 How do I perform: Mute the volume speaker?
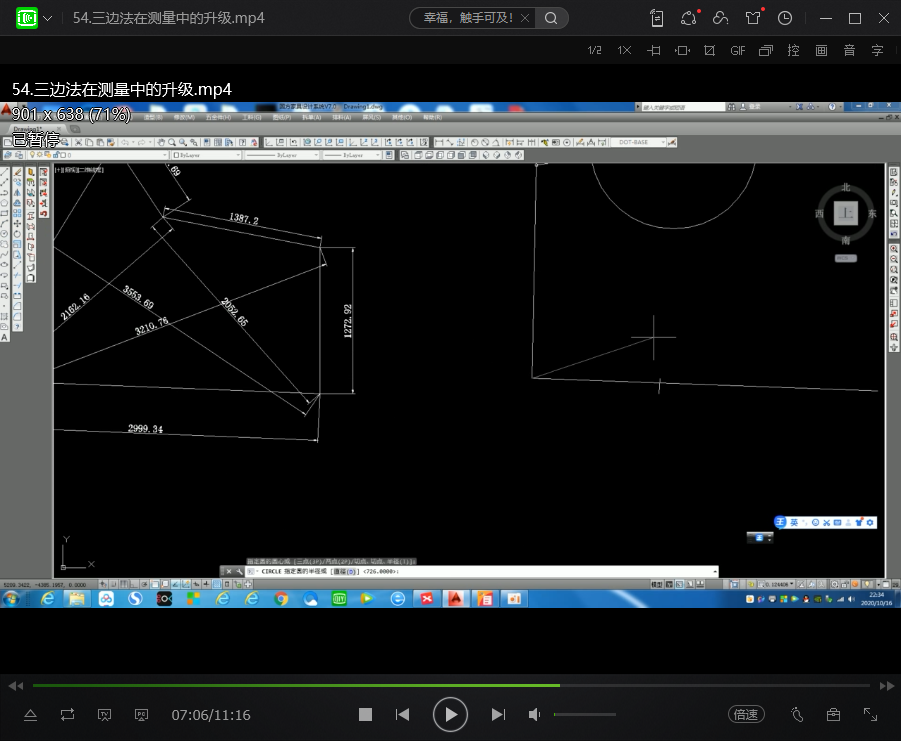[x=535, y=714]
